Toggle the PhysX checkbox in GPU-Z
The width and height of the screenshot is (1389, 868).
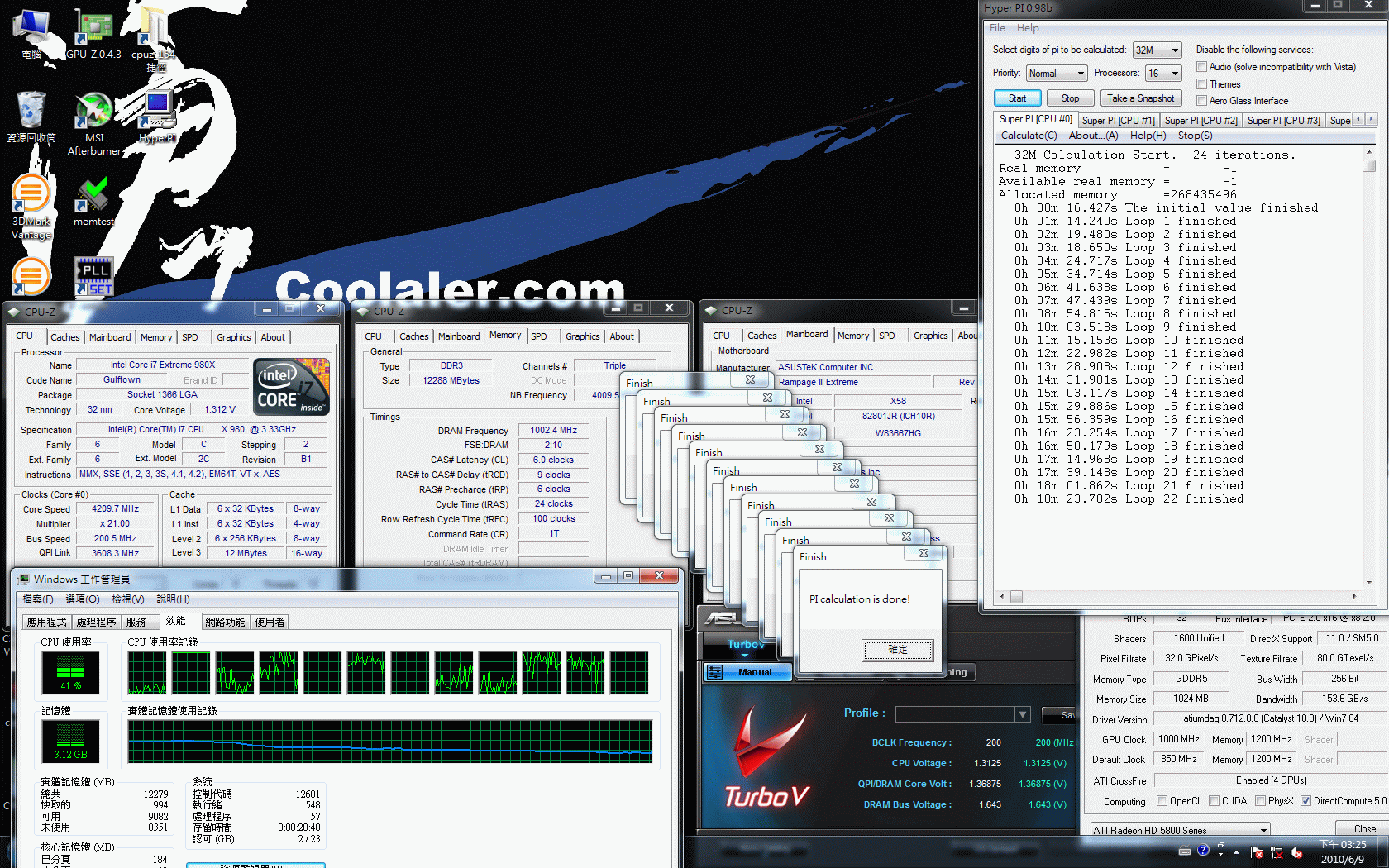click(1260, 801)
